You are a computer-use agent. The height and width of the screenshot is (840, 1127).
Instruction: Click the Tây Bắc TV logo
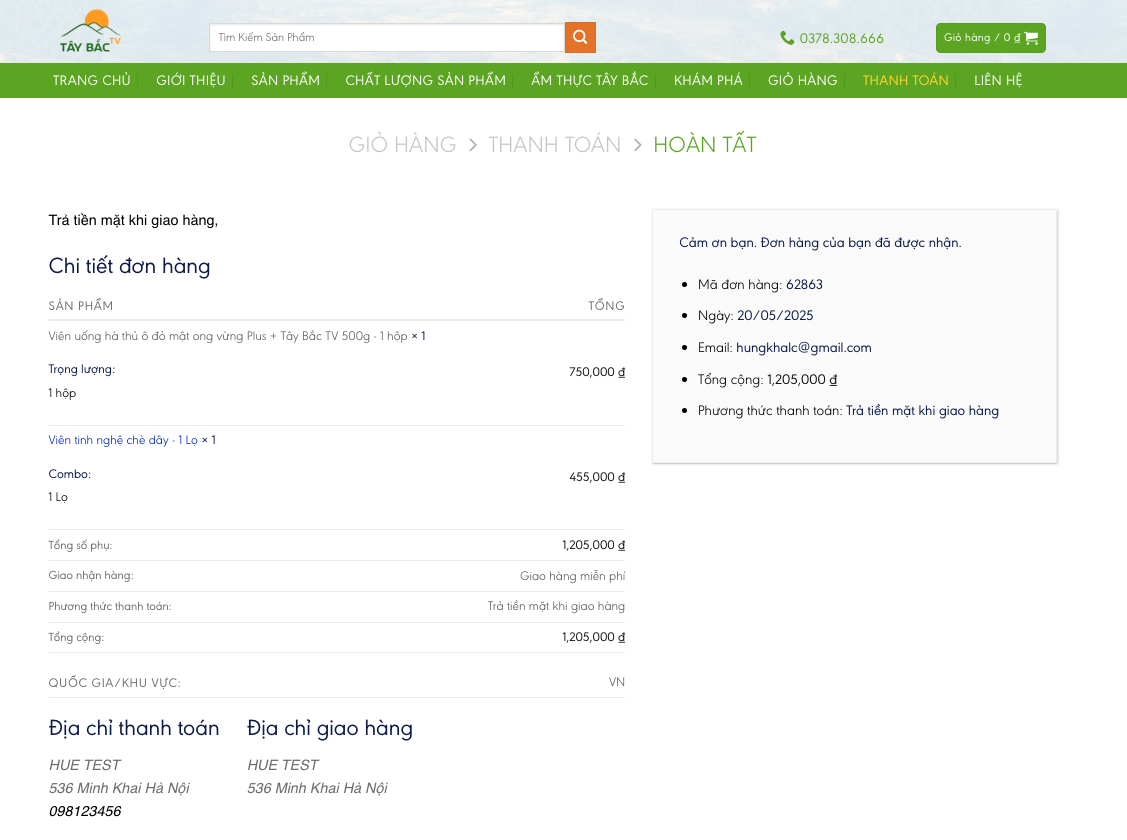pyautogui.click(x=90, y=32)
